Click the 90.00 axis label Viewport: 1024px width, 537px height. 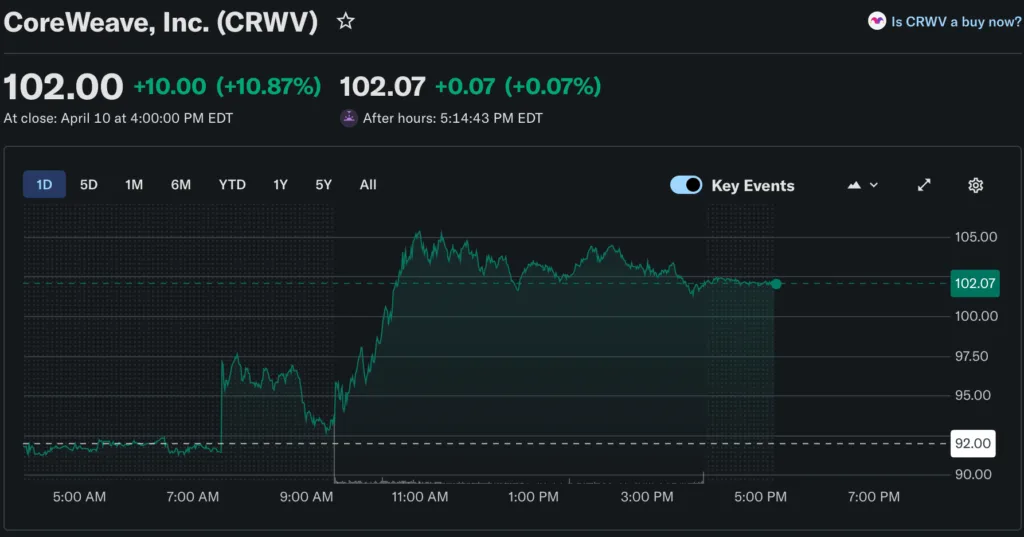click(973, 475)
